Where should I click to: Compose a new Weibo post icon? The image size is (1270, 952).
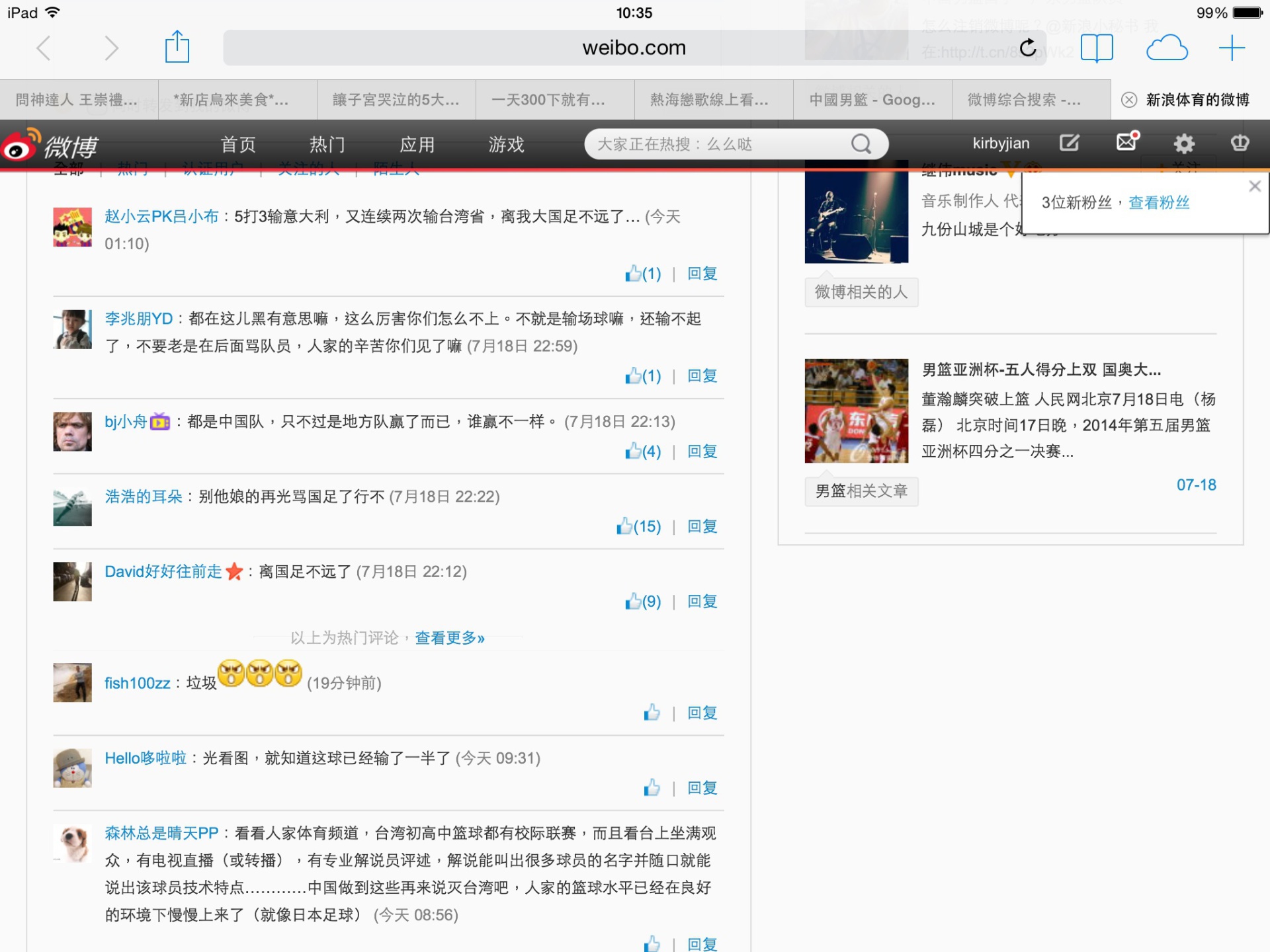click(1069, 143)
